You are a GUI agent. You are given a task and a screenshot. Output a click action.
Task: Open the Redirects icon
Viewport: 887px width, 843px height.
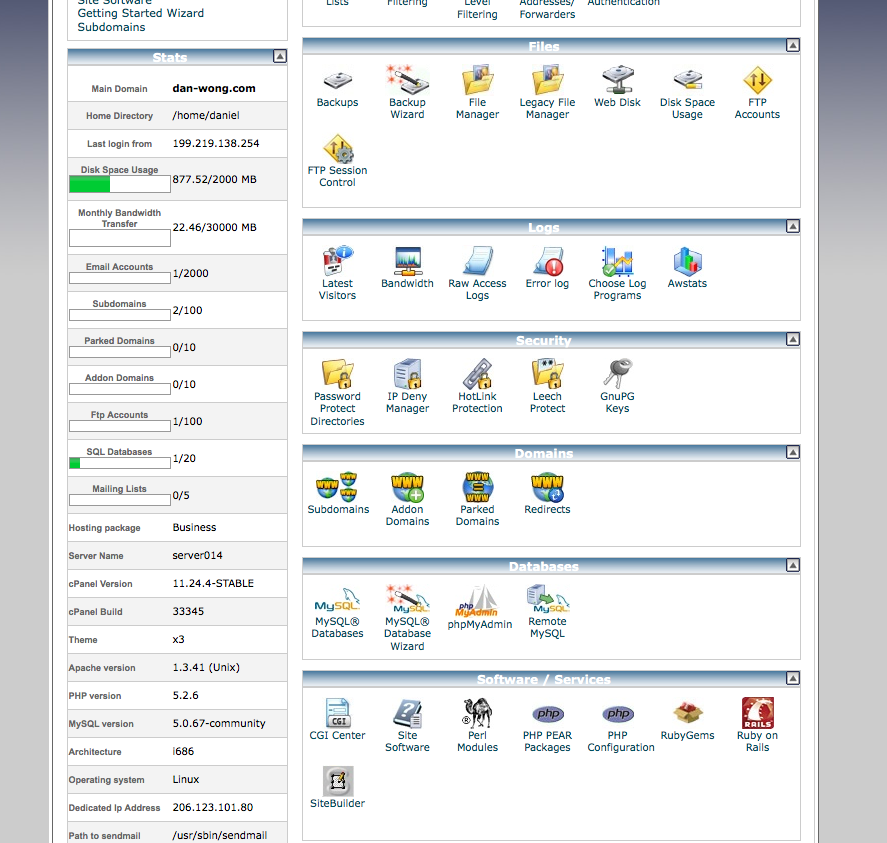click(547, 488)
